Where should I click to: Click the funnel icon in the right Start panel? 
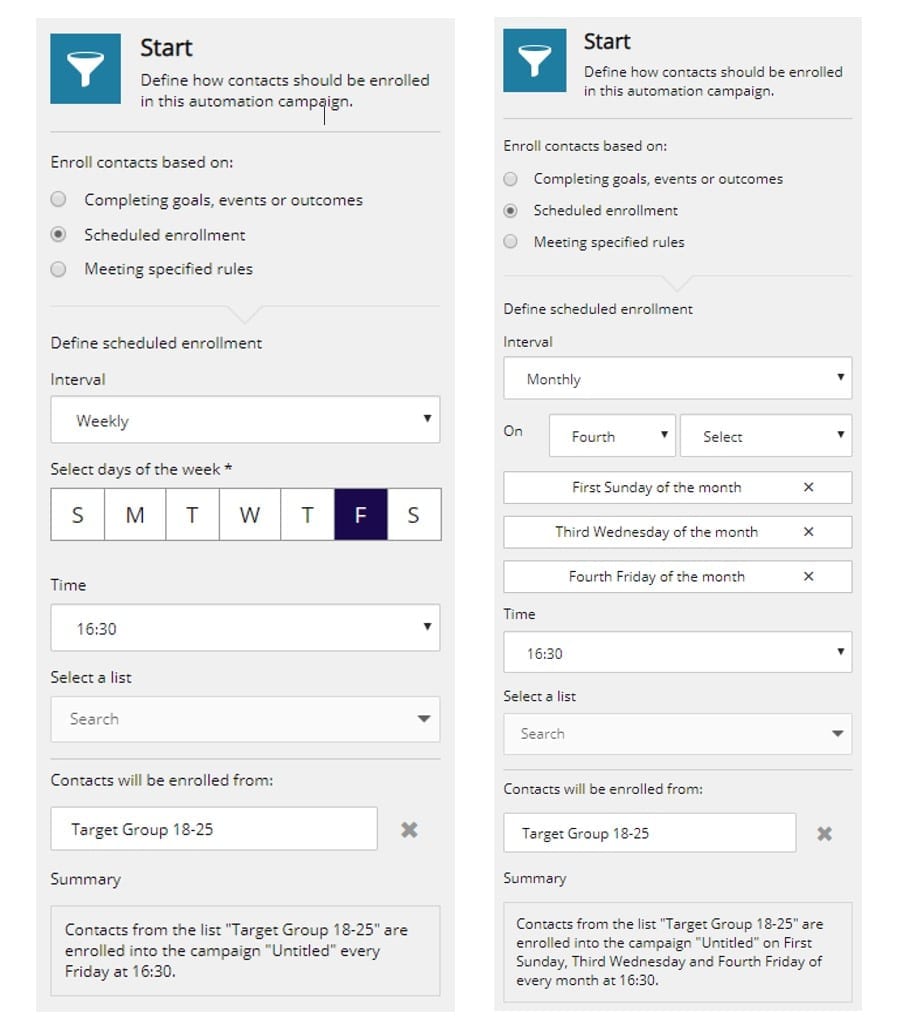535,60
